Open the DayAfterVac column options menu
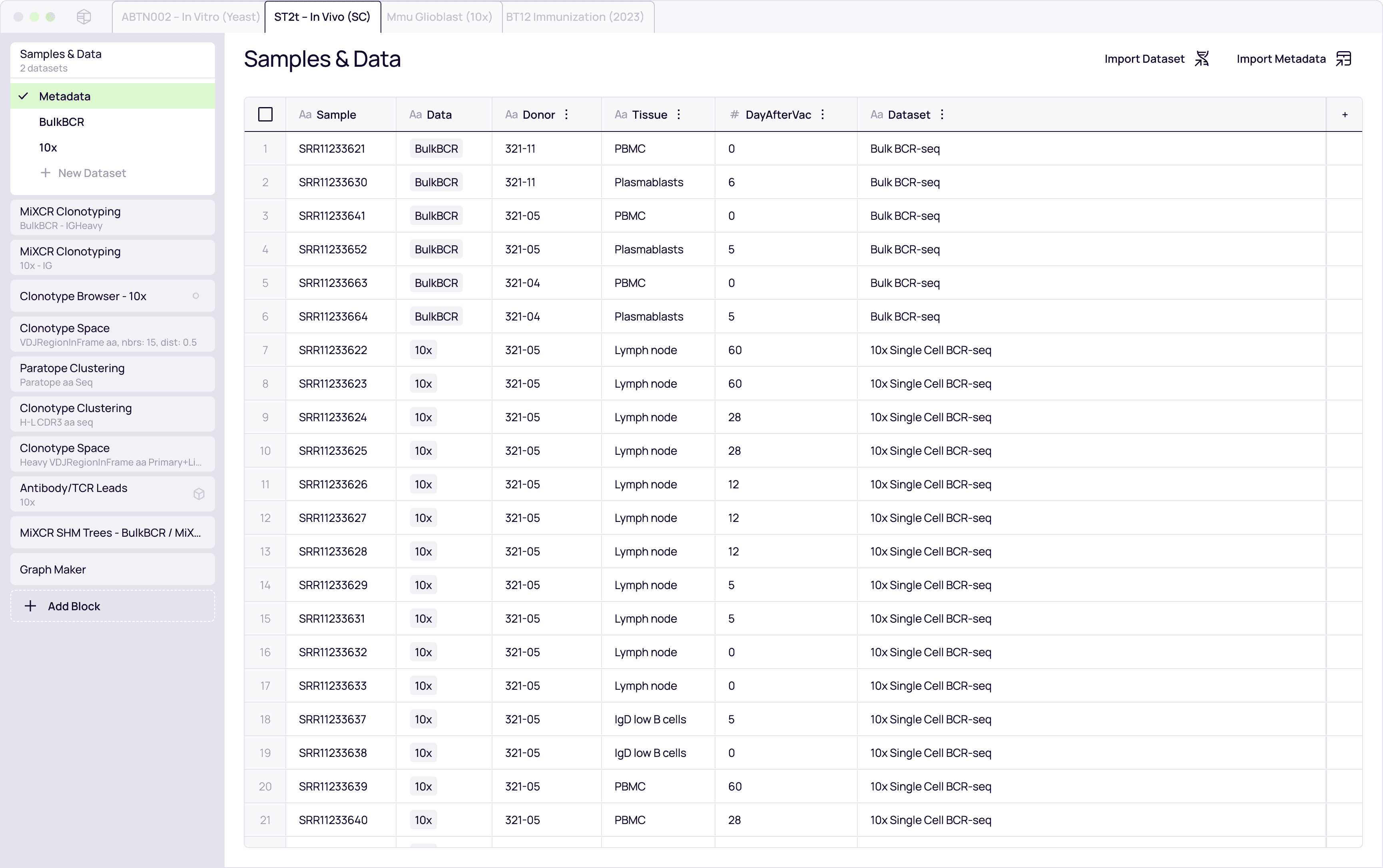The width and height of the screenshot is (1383, 868). click(823, 115)
